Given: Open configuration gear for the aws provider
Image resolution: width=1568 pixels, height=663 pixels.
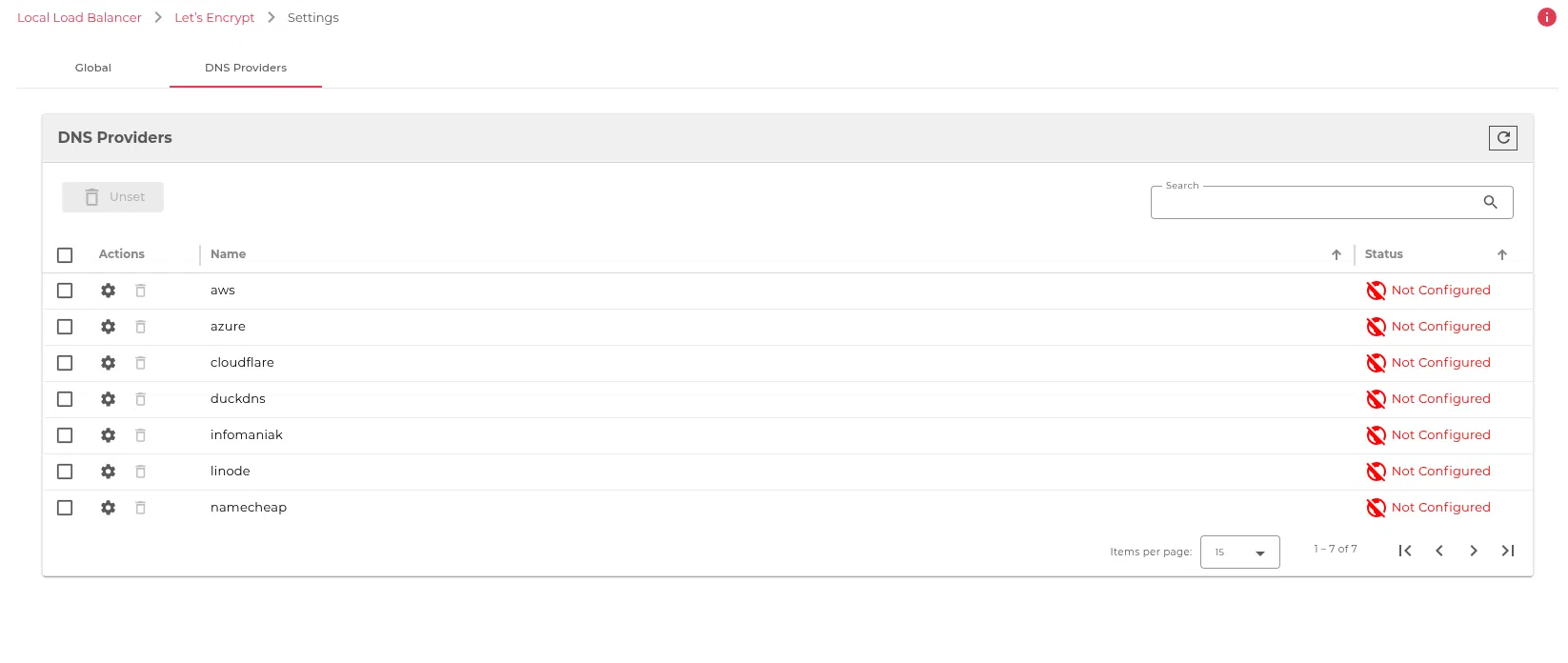Looking at the screenshot, I should click(108, 291).
